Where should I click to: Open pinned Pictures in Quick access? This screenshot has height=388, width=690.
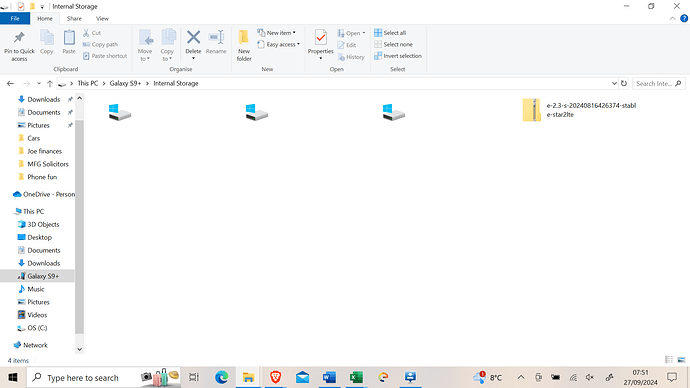[38, 125]
